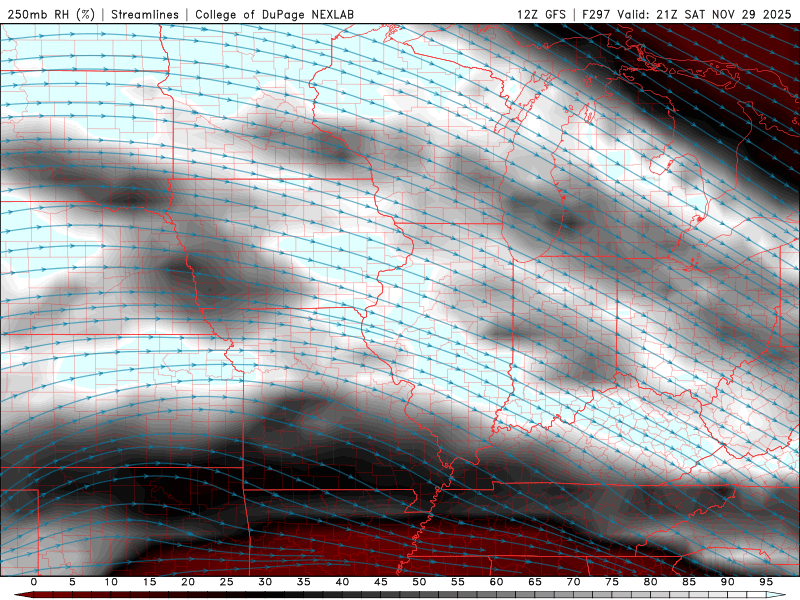This screenshot has height=600, width=800.
Task: Click the 70 value on the colorbar scale
Action: click(x=573, y=582)
